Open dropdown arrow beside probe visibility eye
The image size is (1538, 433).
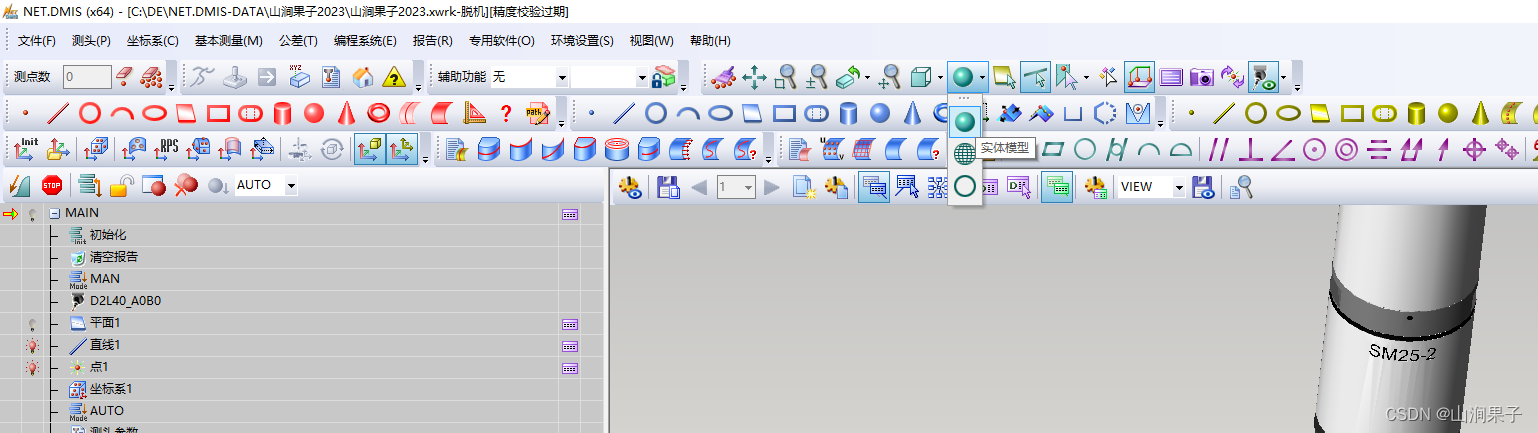pyautogui.click(x=1285, y=77)
